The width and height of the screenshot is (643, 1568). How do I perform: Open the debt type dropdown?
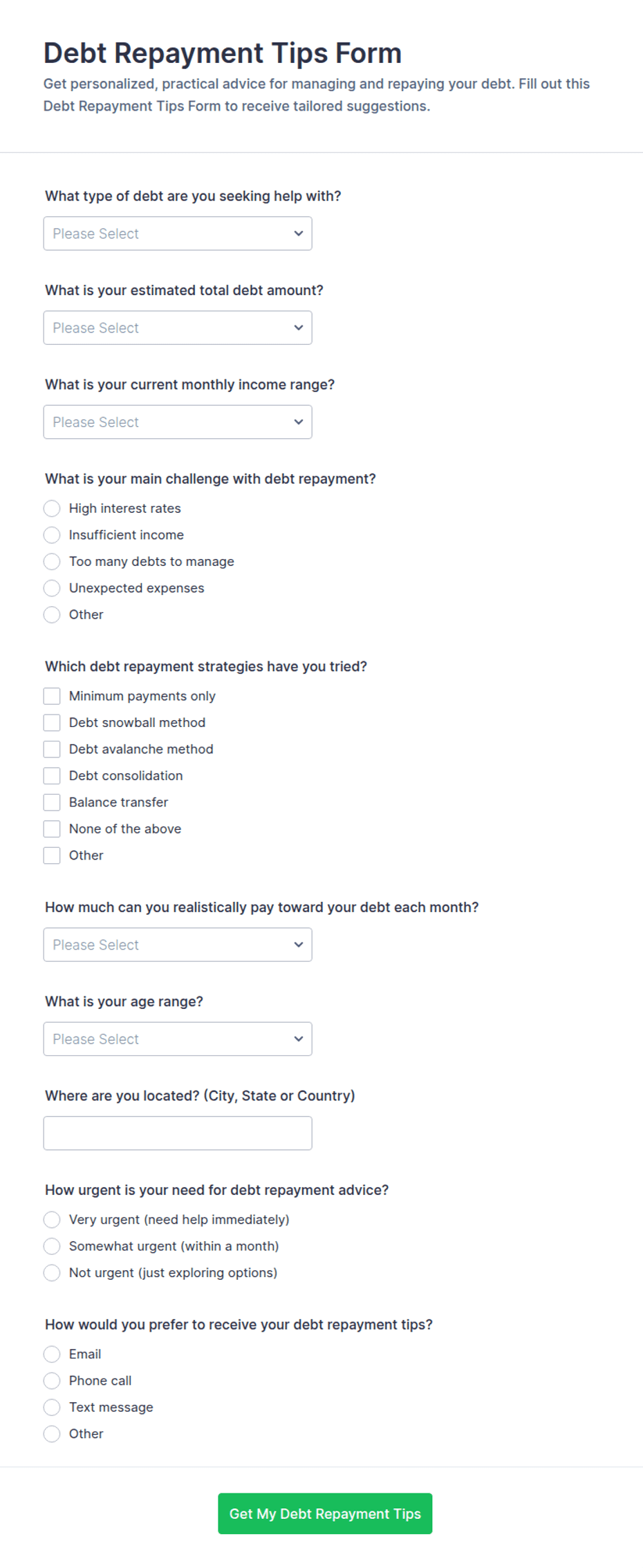click(178, 234)
